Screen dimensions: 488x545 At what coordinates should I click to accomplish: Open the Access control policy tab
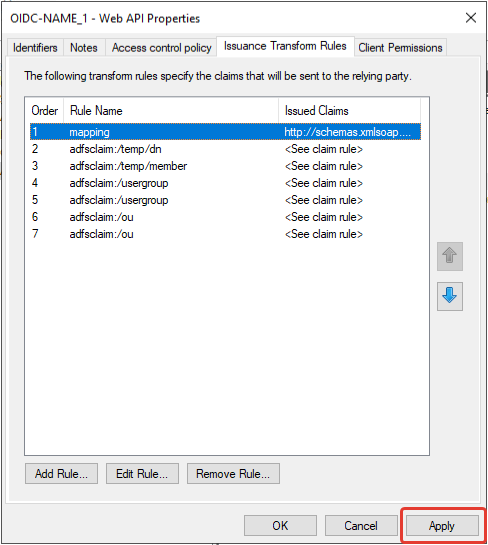click(161, 48)
